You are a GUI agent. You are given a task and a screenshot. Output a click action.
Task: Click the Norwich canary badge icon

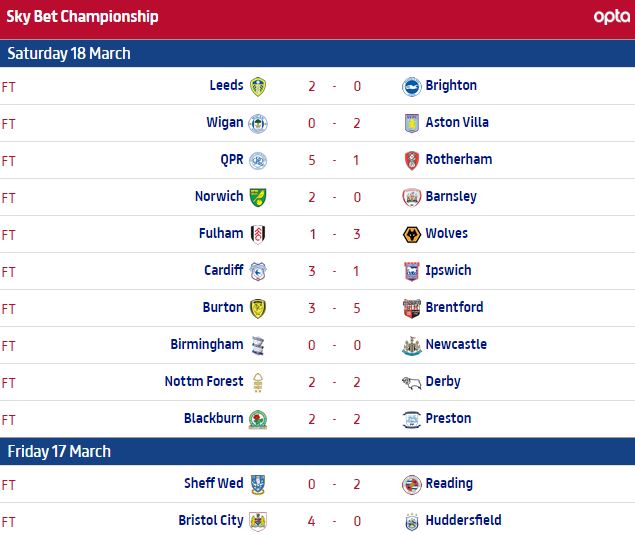pos(258,197)
